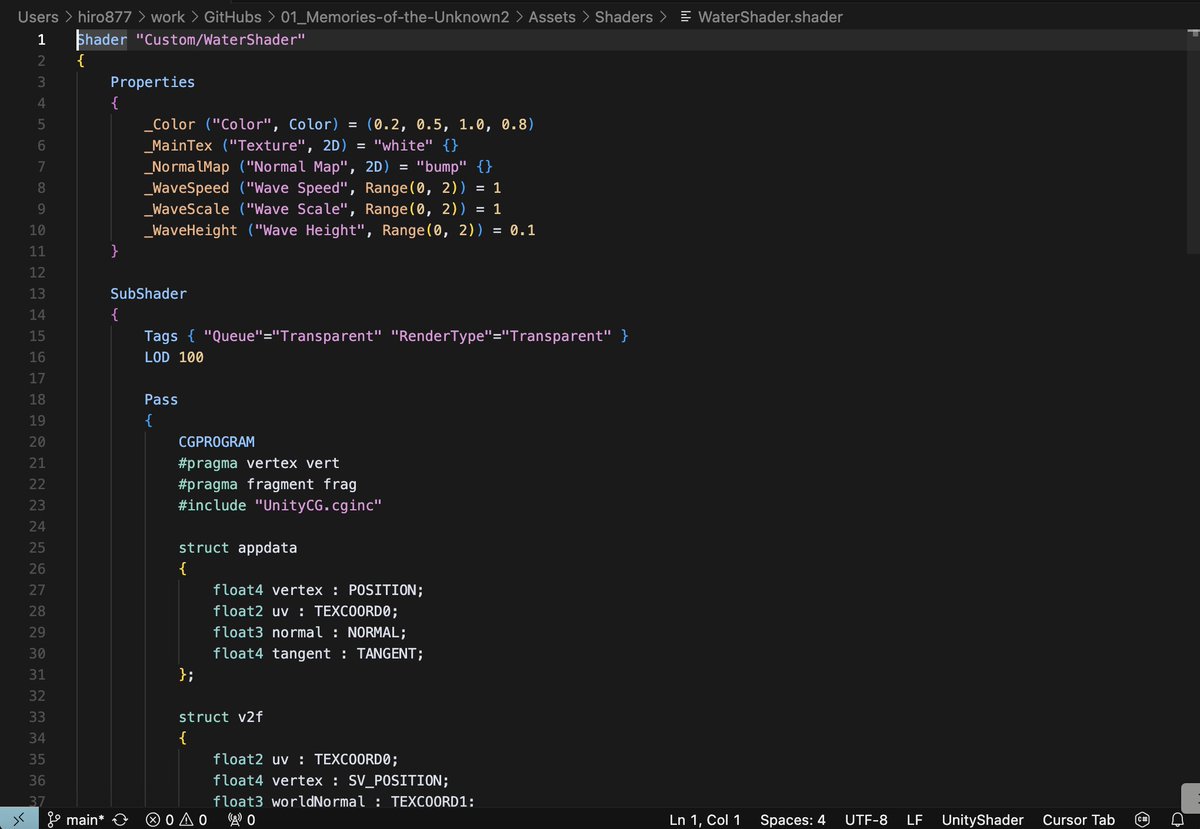
Task: Select file encoding UTF-8
Action: click(x=866, y=819)
